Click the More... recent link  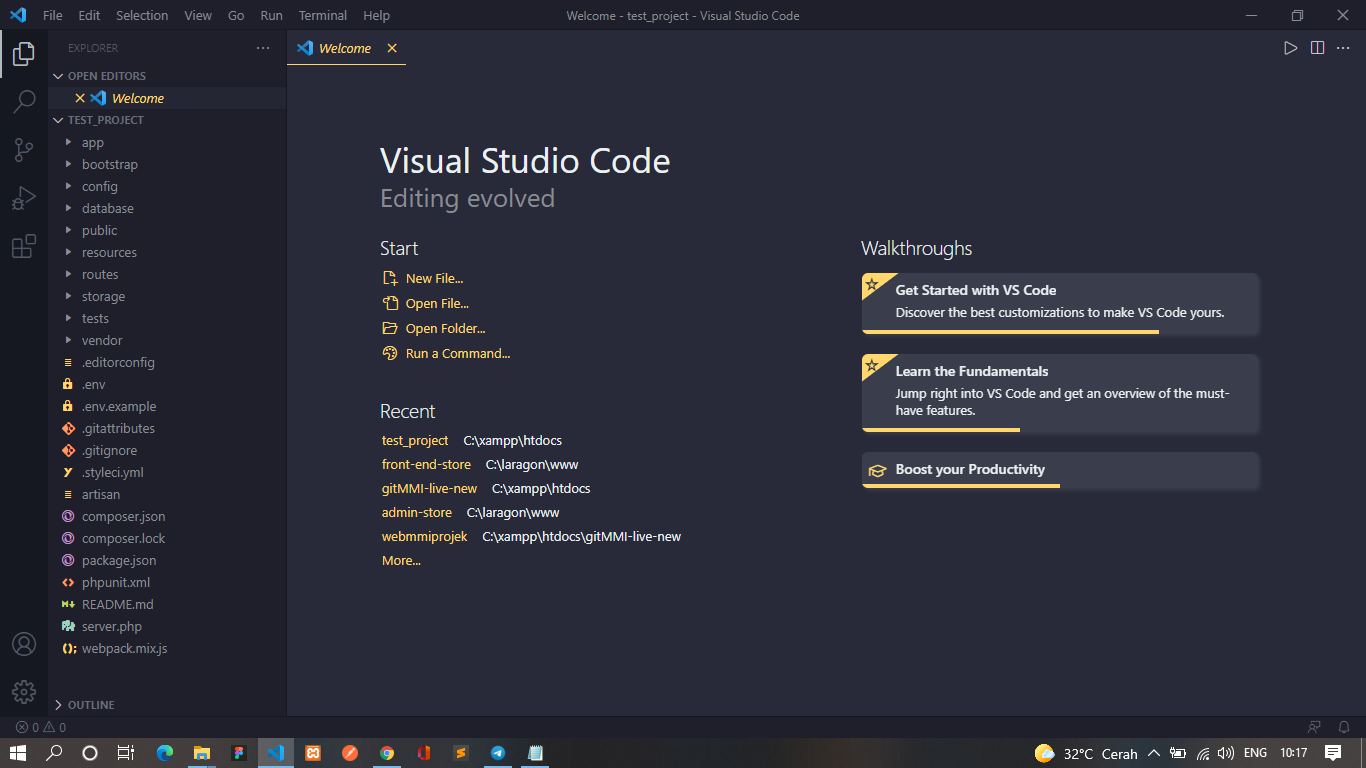(x=401, y=561)
